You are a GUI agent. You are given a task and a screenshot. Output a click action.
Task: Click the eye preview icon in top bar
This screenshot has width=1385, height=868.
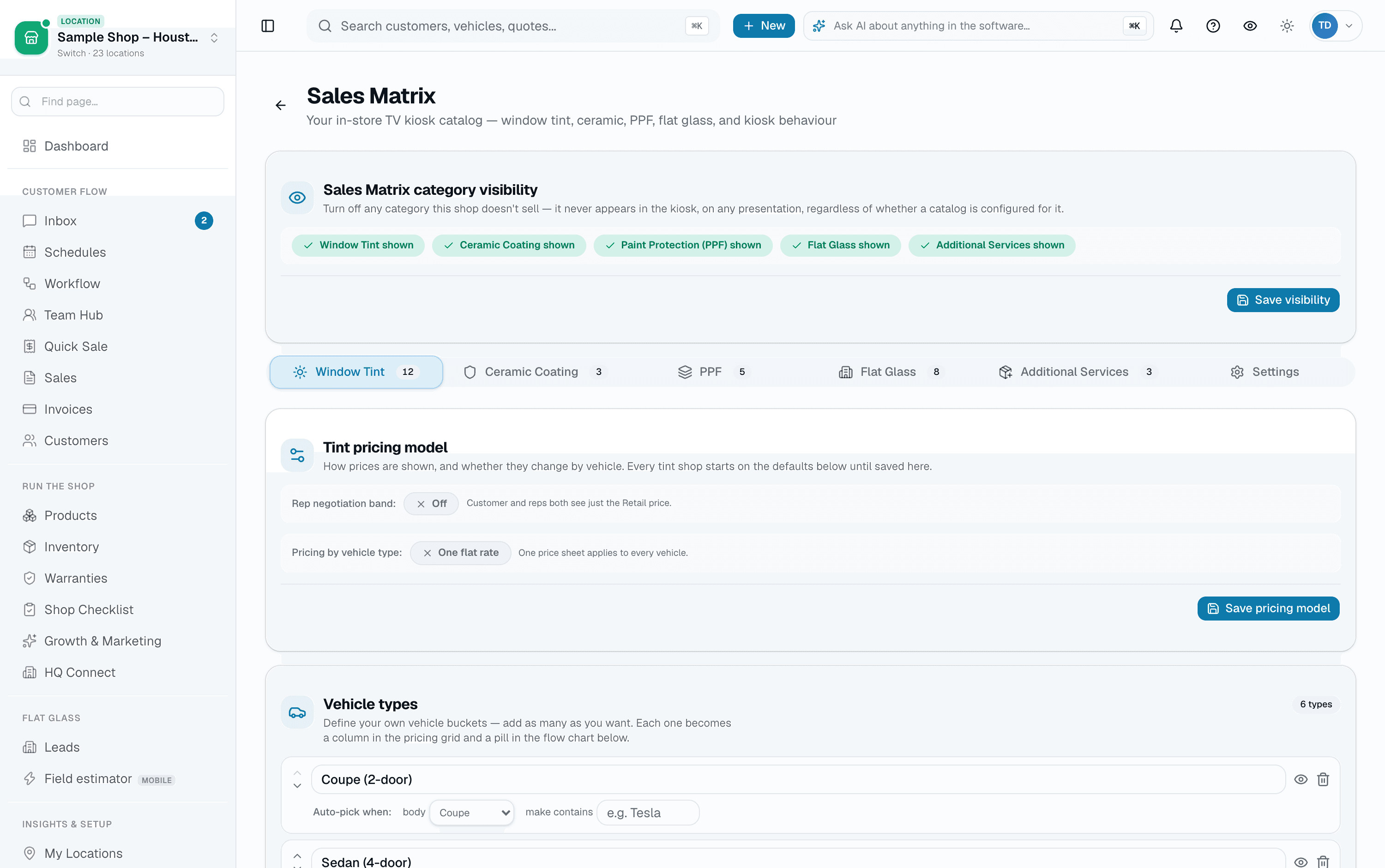(x=1250, y=26)
